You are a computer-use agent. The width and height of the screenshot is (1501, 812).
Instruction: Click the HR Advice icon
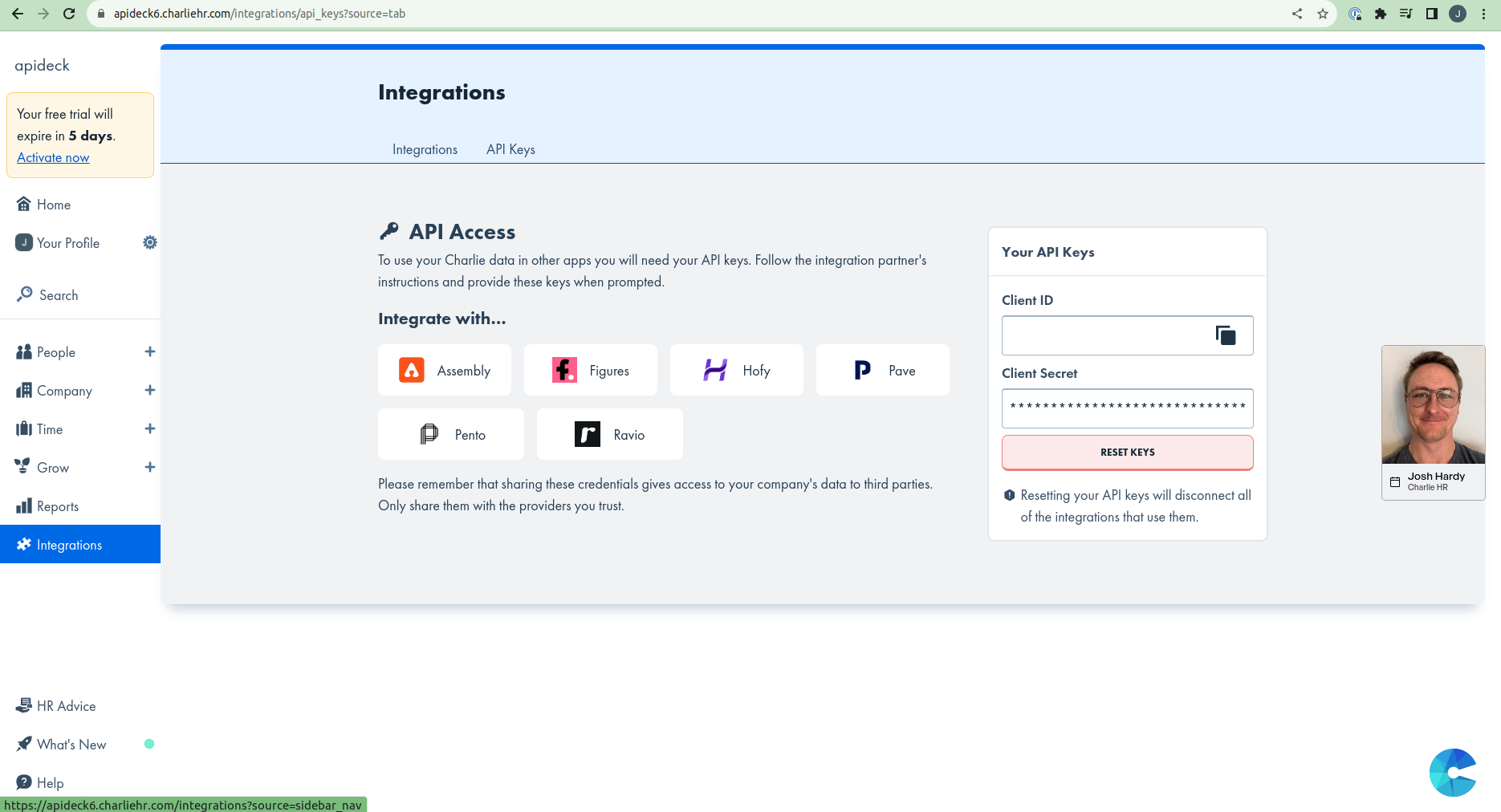pyautogui.click(x=24, y=705)
